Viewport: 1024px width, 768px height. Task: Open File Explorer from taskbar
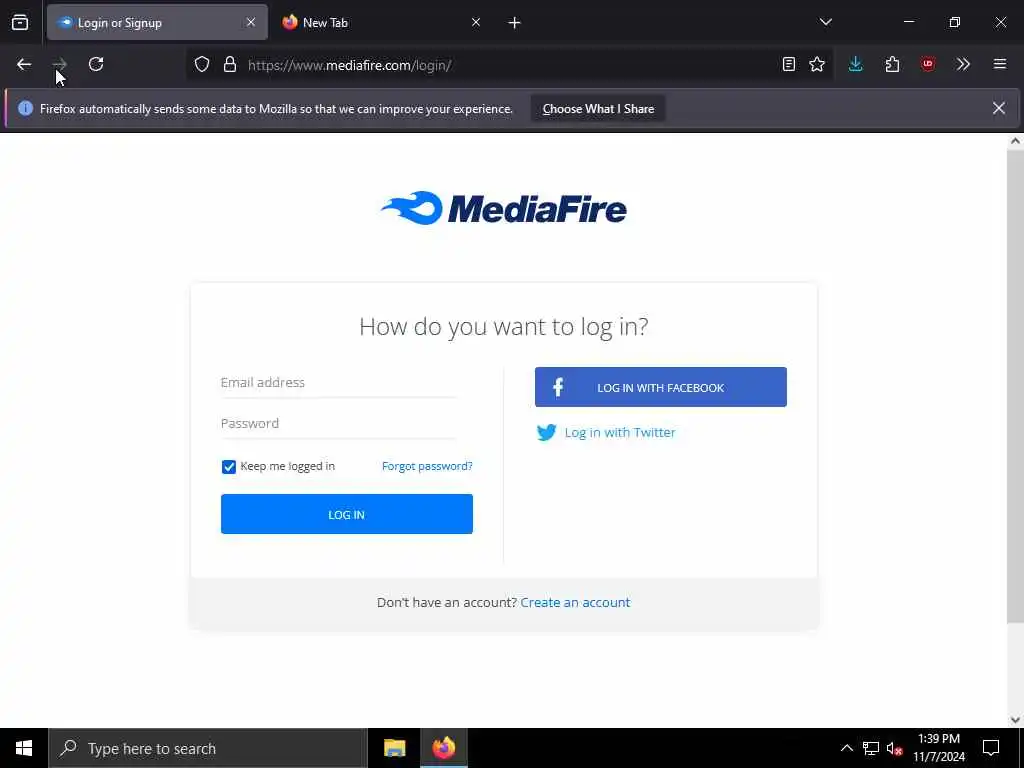coord(394,748)
